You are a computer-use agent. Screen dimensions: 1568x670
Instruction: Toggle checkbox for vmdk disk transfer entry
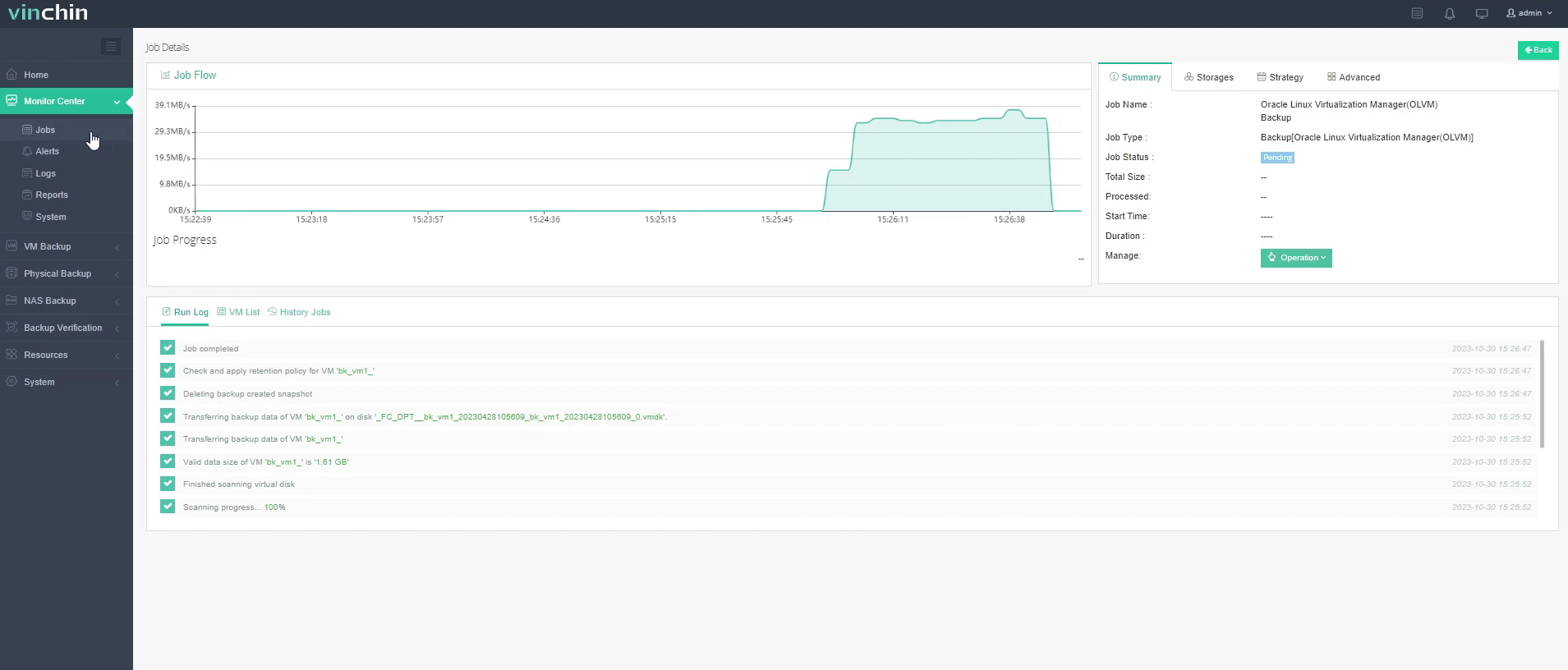point(168,416)
